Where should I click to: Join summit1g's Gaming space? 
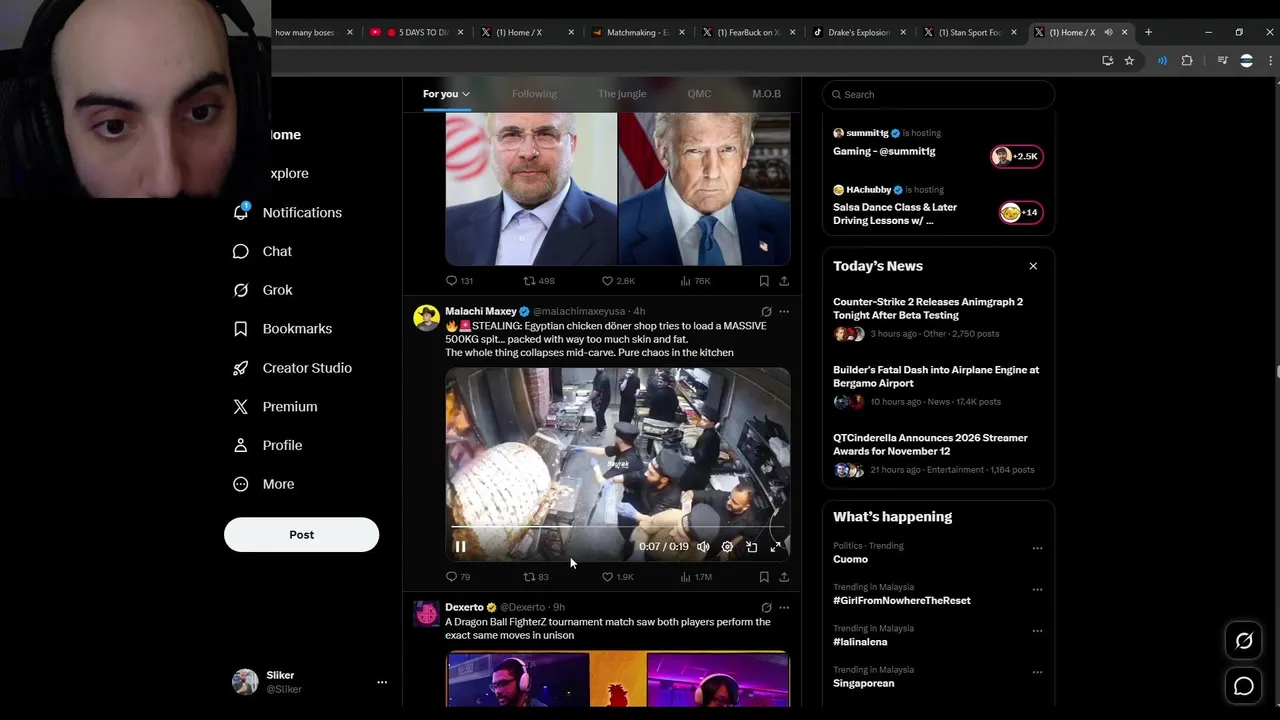pos(1016,156)
